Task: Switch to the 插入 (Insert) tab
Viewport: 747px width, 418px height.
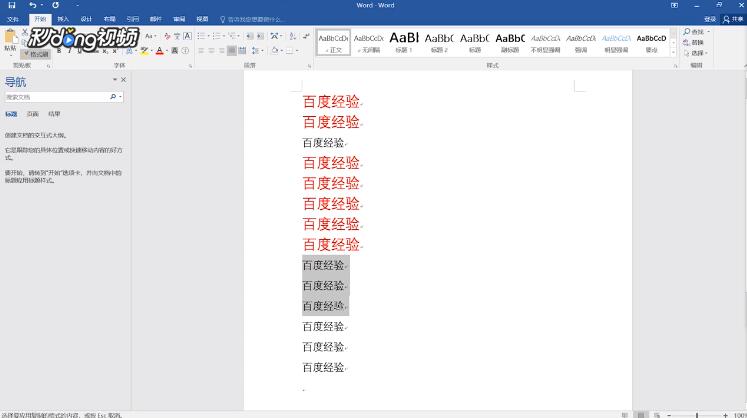Action: [63, 19]
